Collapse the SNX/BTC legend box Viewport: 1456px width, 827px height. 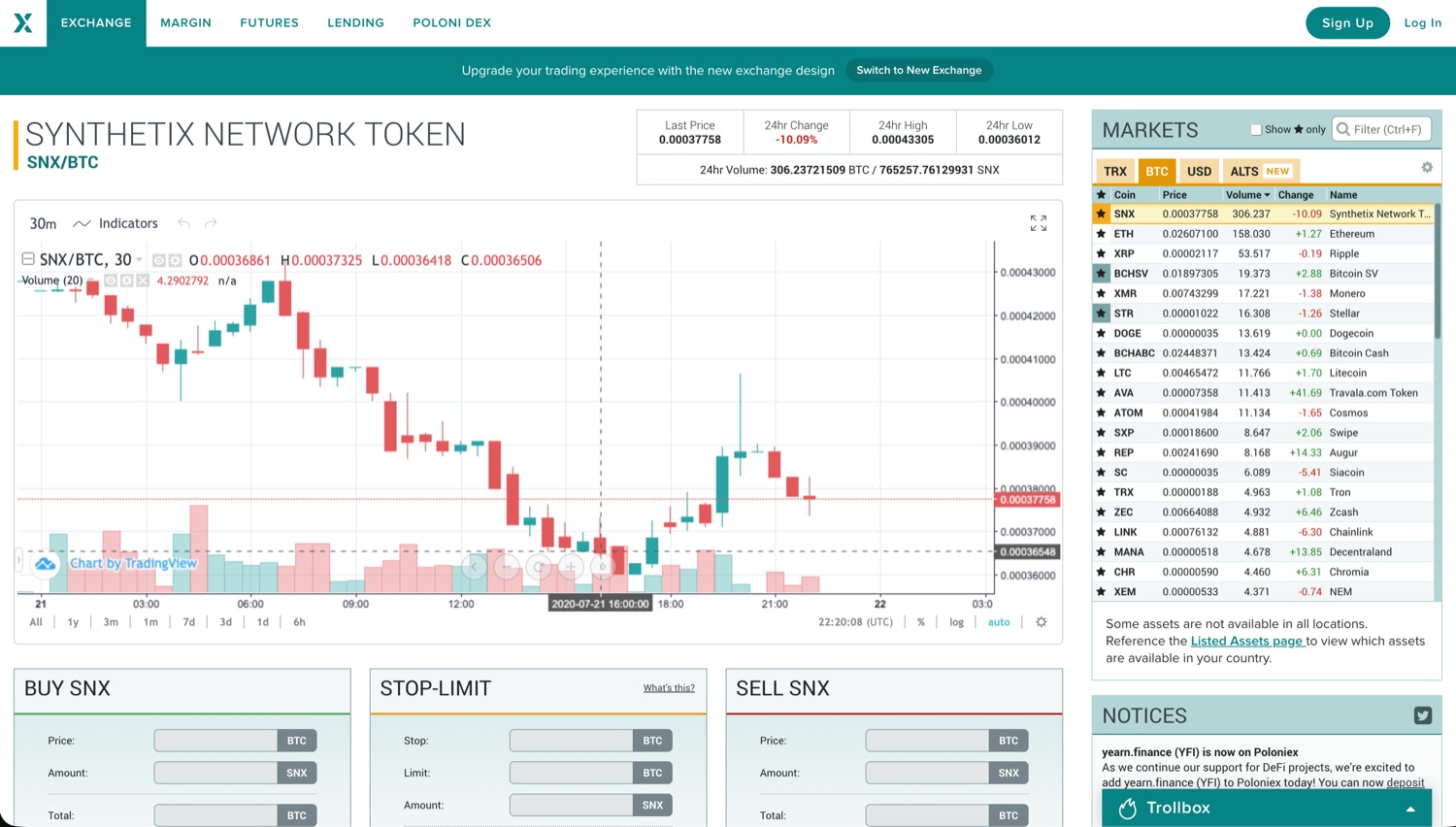[x=28, y=259]
